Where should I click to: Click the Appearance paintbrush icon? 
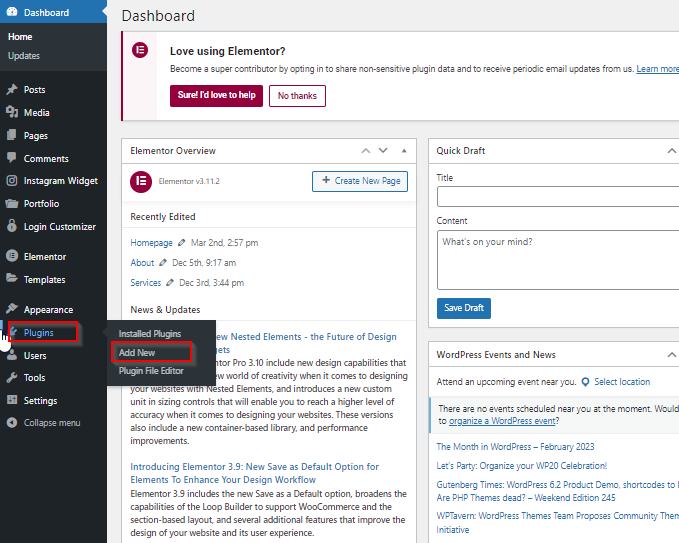pyautogui.click(x=12, y=309)
